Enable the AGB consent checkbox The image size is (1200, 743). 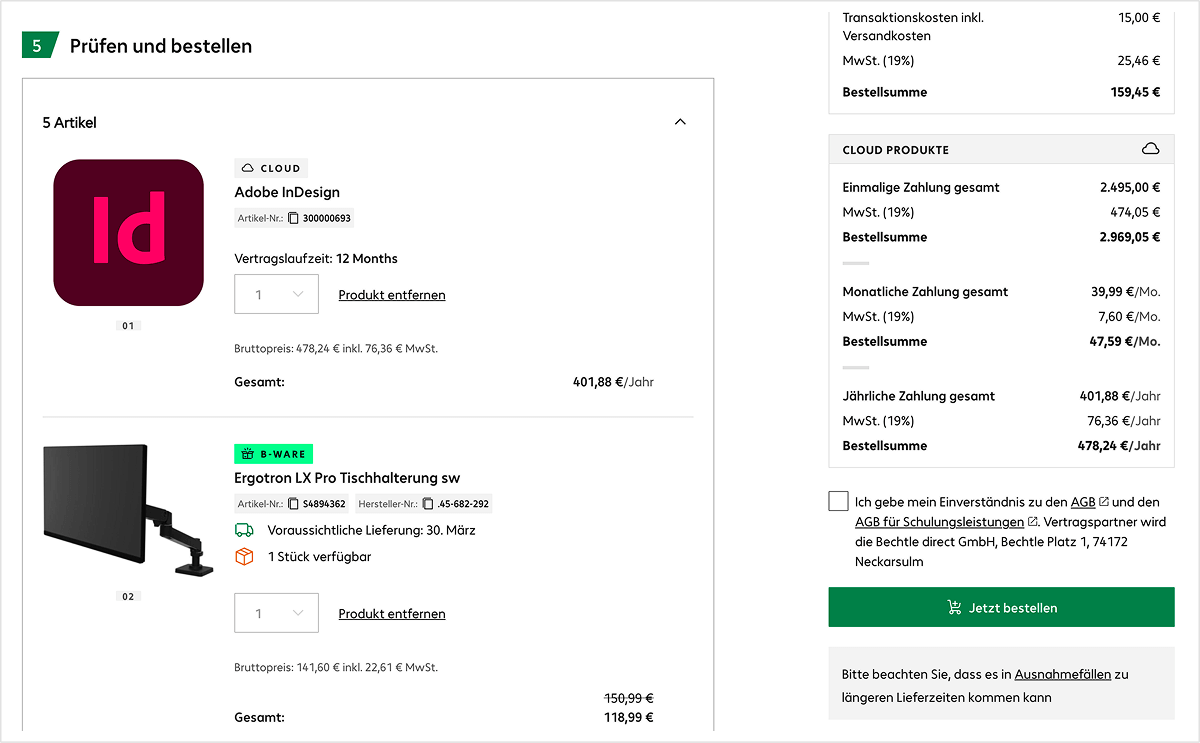tap(838, 500)
